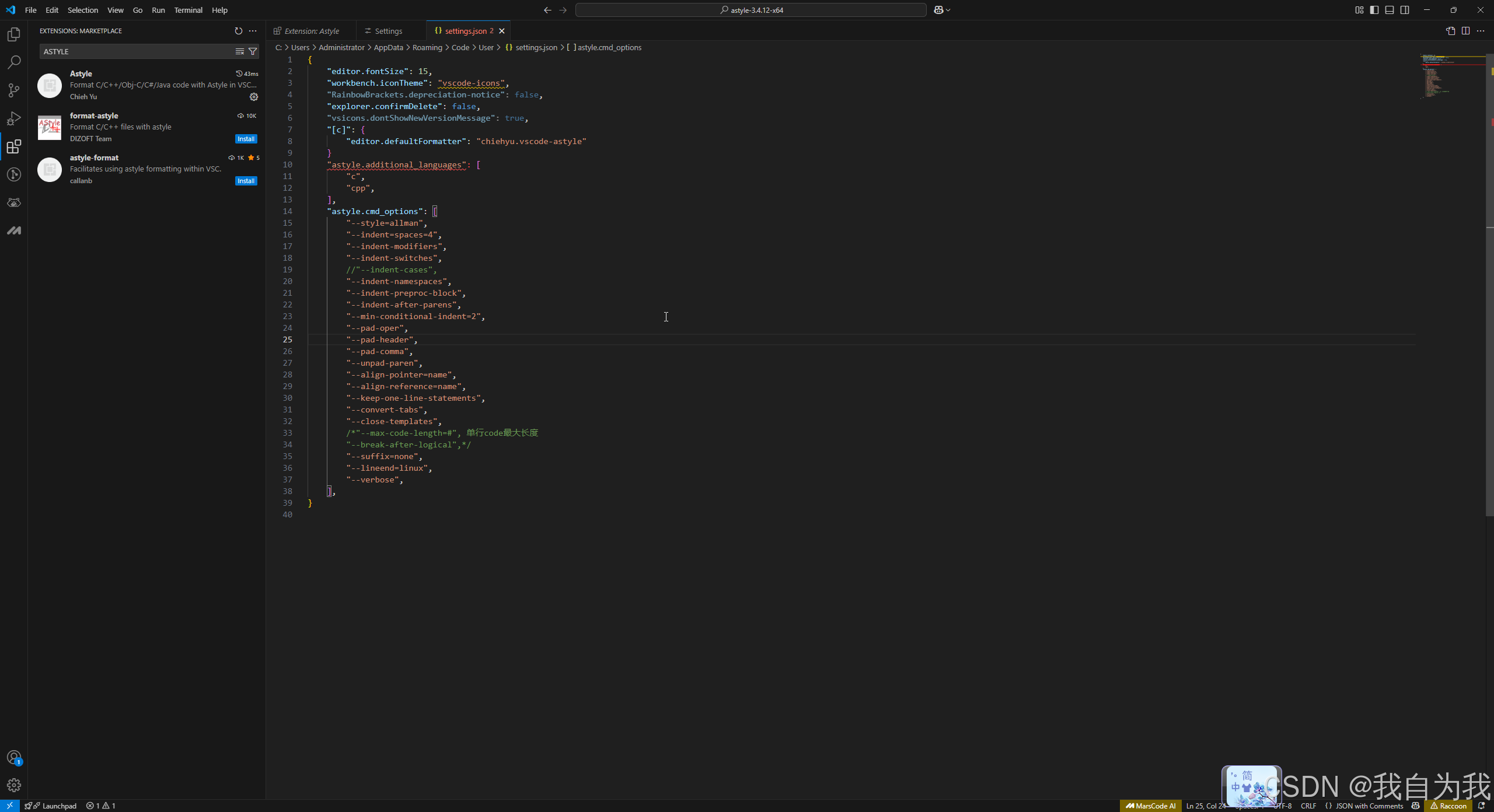Click the Remote window indicator in status bar

9,806
